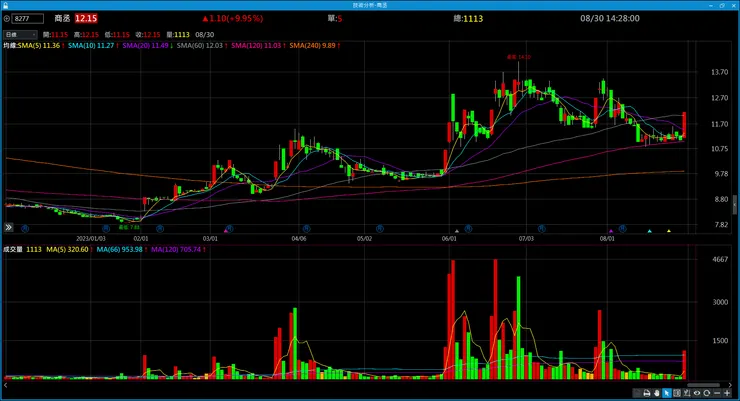The image size is (740, 401).
Task: Select the hand pan tool
Action: click(656, 393)
